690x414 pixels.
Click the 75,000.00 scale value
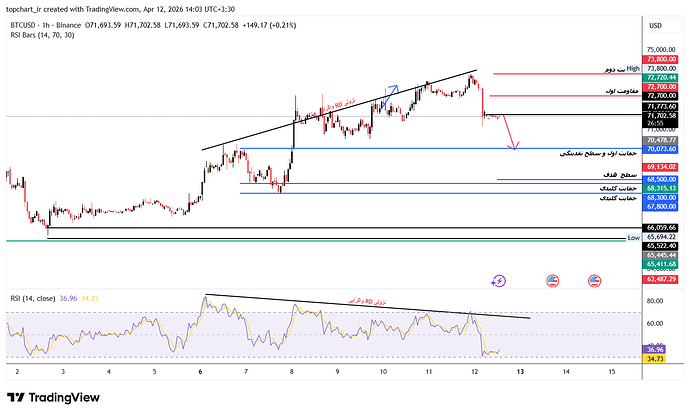click(661, 50)
